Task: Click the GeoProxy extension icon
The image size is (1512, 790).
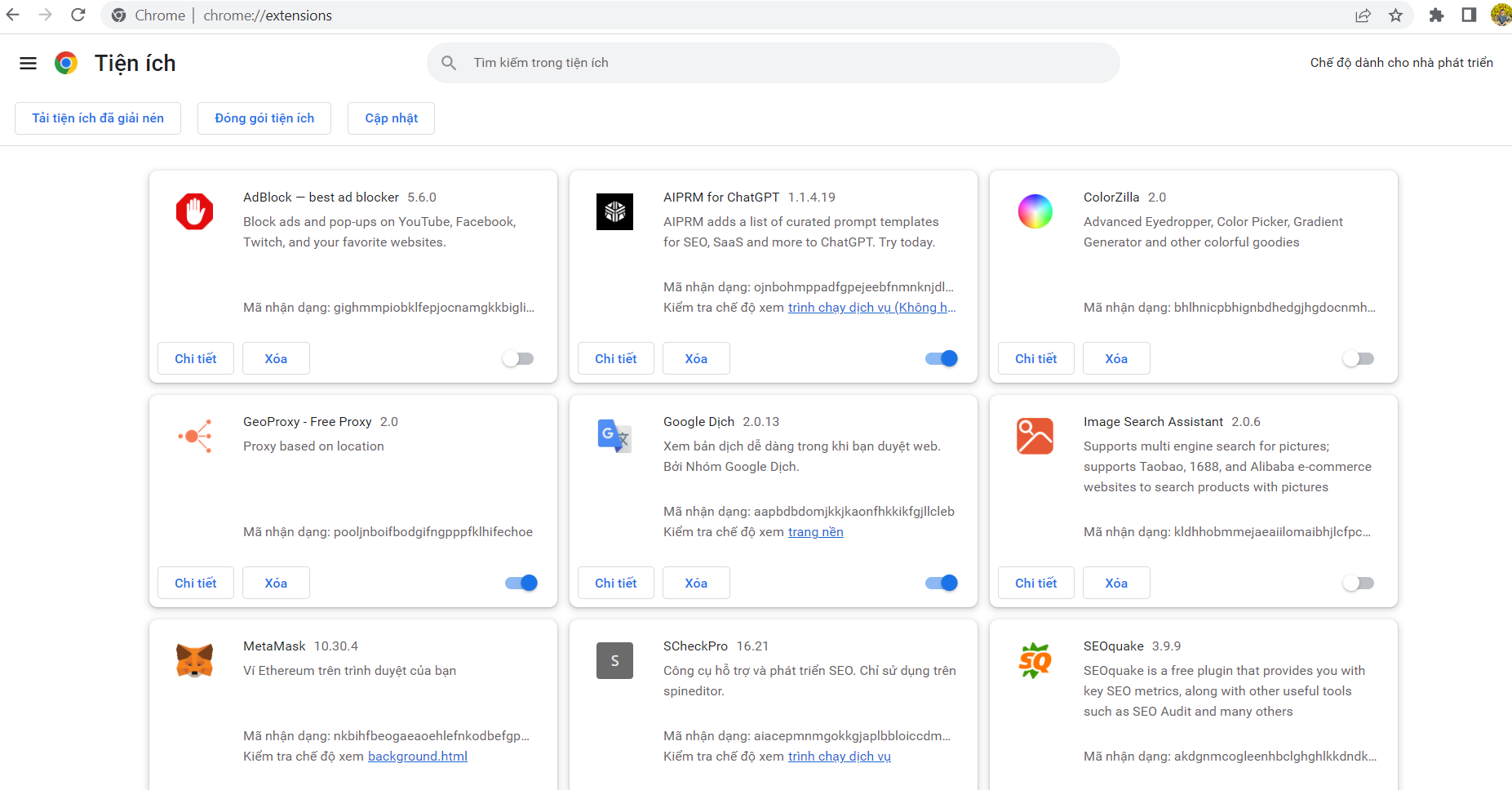Action: (194, 436)
